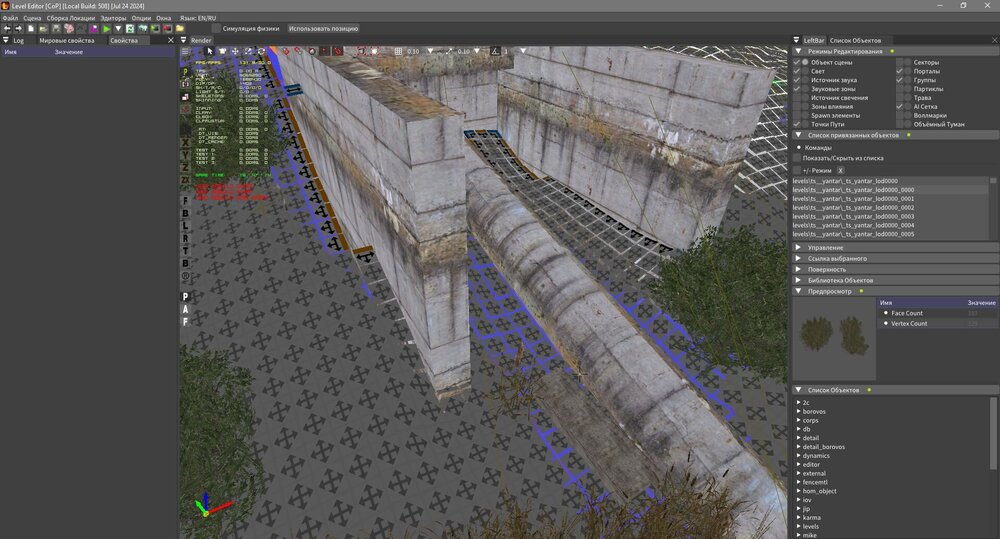
Task: Open the Редакторы menu
Action: [113, 18]
